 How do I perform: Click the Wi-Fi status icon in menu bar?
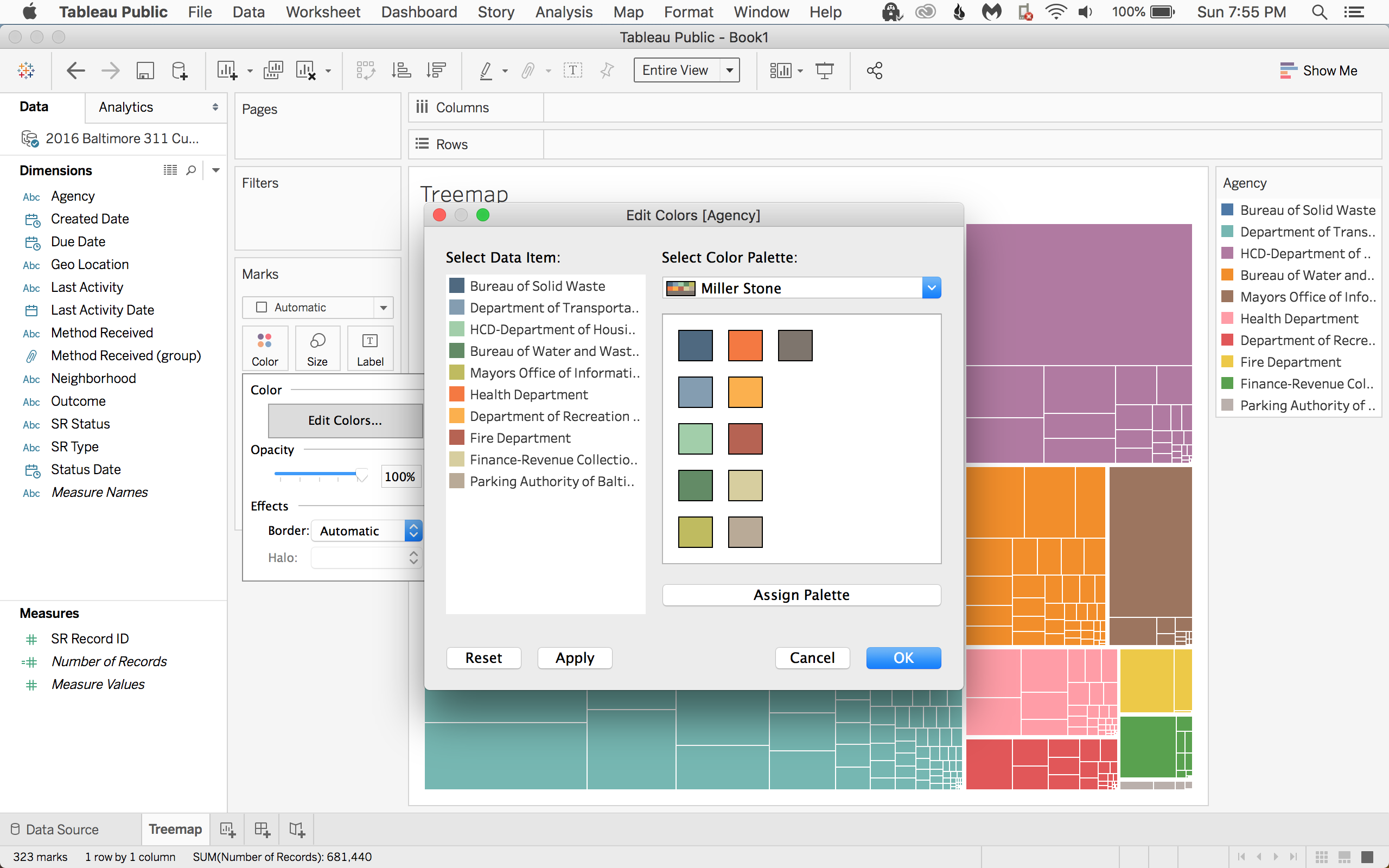coord(1055,12)
